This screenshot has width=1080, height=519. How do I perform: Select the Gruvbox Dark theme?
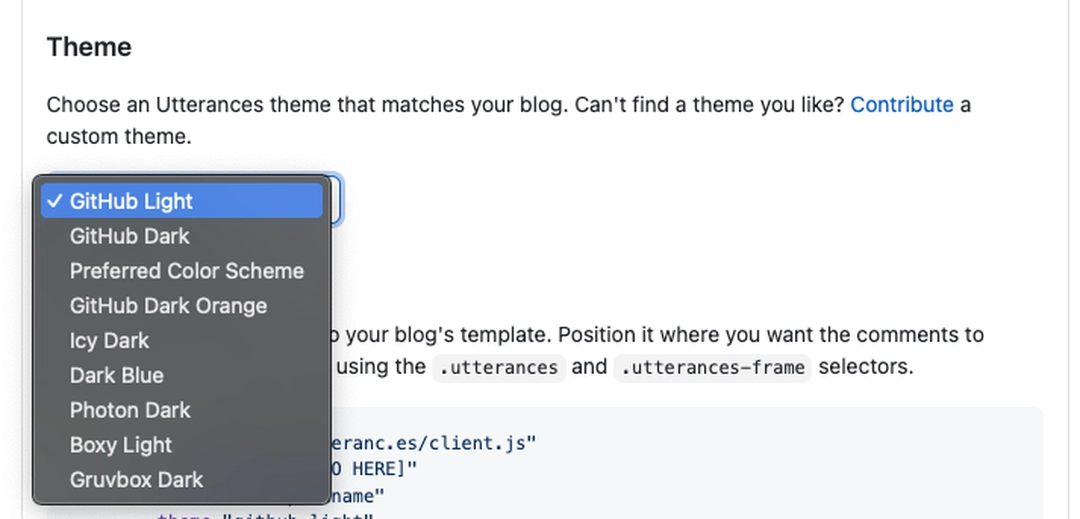pyautogui.click(x=182, y=479)
